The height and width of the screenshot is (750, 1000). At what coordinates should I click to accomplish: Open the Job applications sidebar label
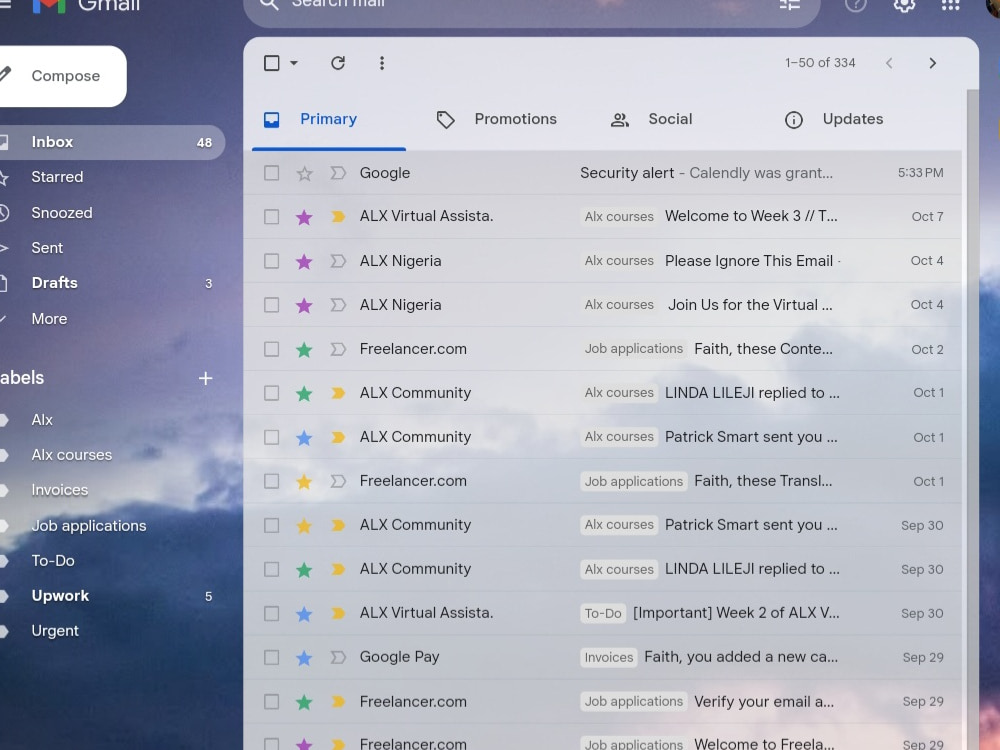(89, 526)
